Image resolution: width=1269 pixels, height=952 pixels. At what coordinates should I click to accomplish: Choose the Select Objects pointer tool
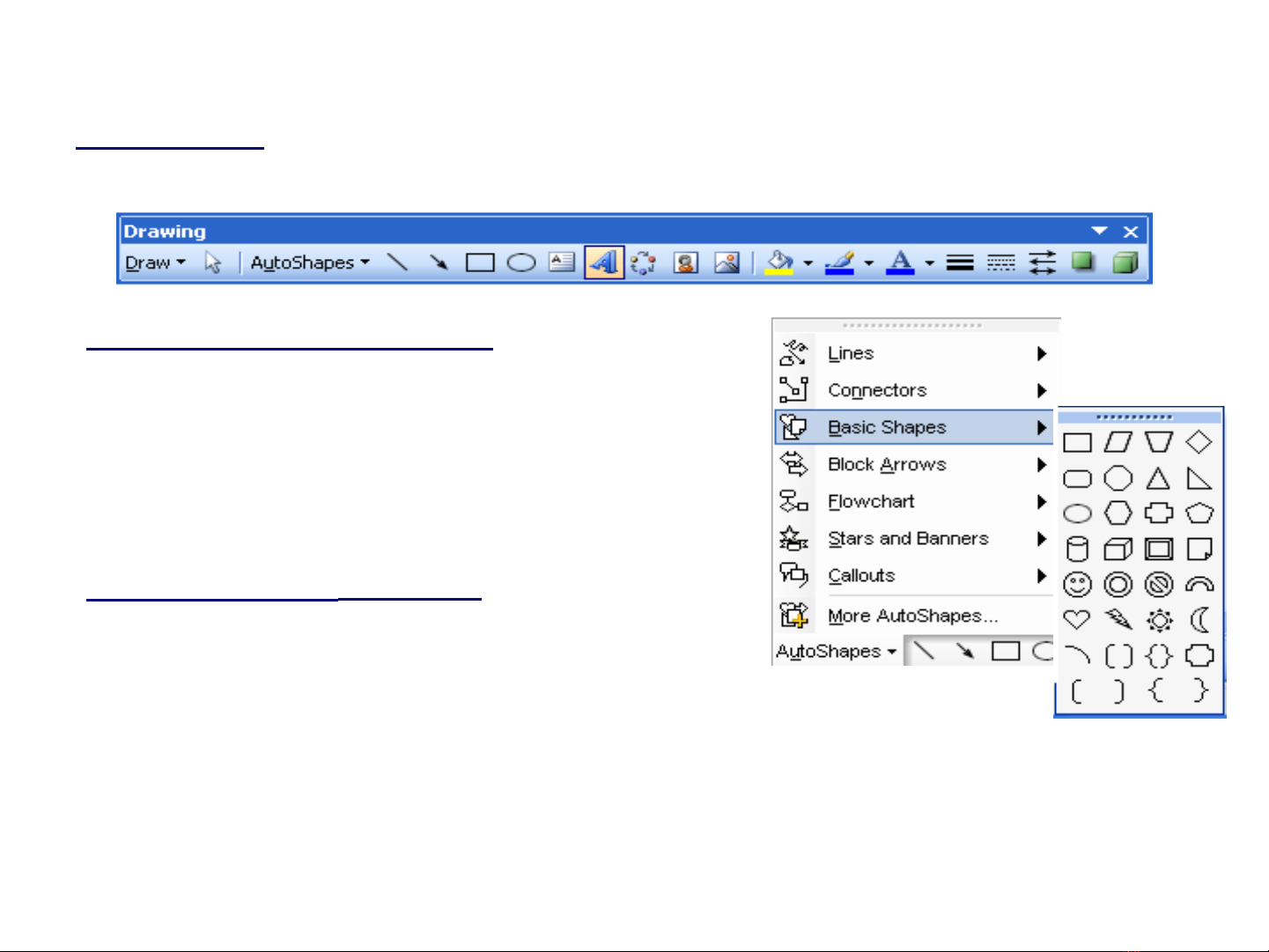[x=213, y=262]
